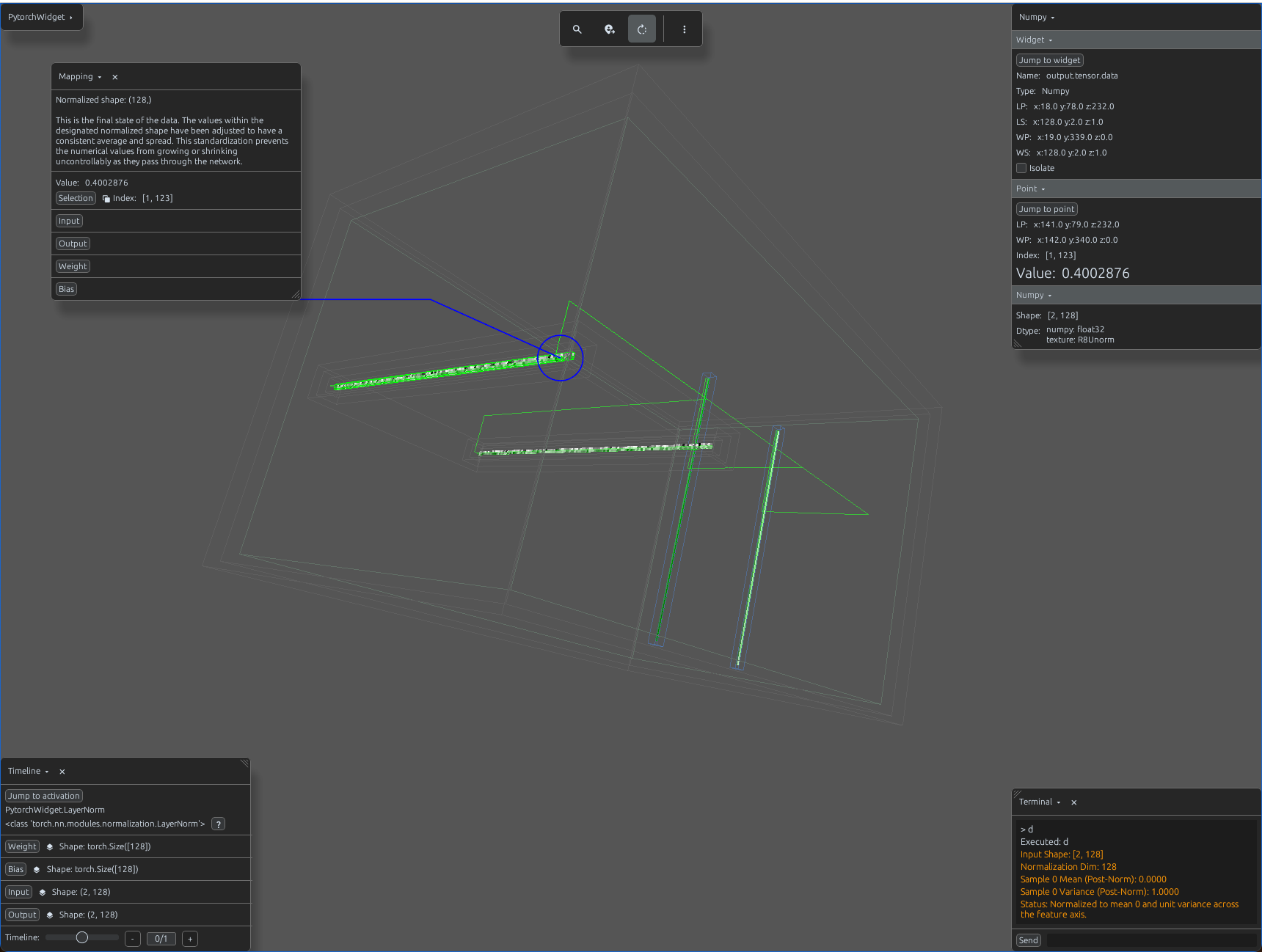Image resolution: width=1262 pixels, height=952 pixels.
Task: Close the Timeline panel
Action: tap(62, 772)
